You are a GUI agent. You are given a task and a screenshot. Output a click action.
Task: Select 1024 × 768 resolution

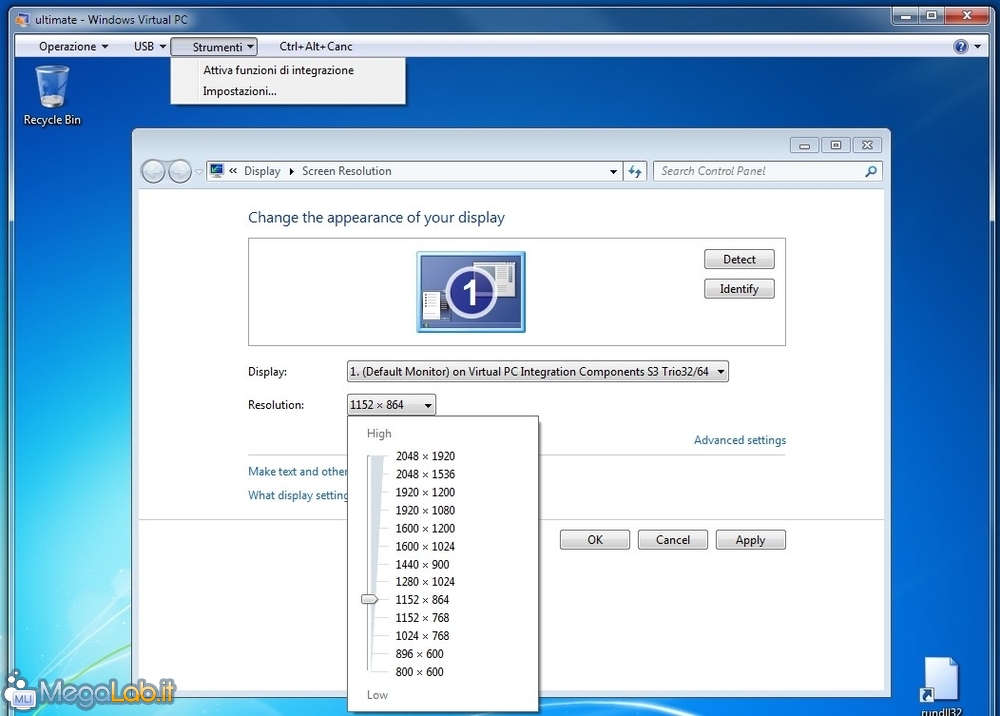[x=422, y=636]
